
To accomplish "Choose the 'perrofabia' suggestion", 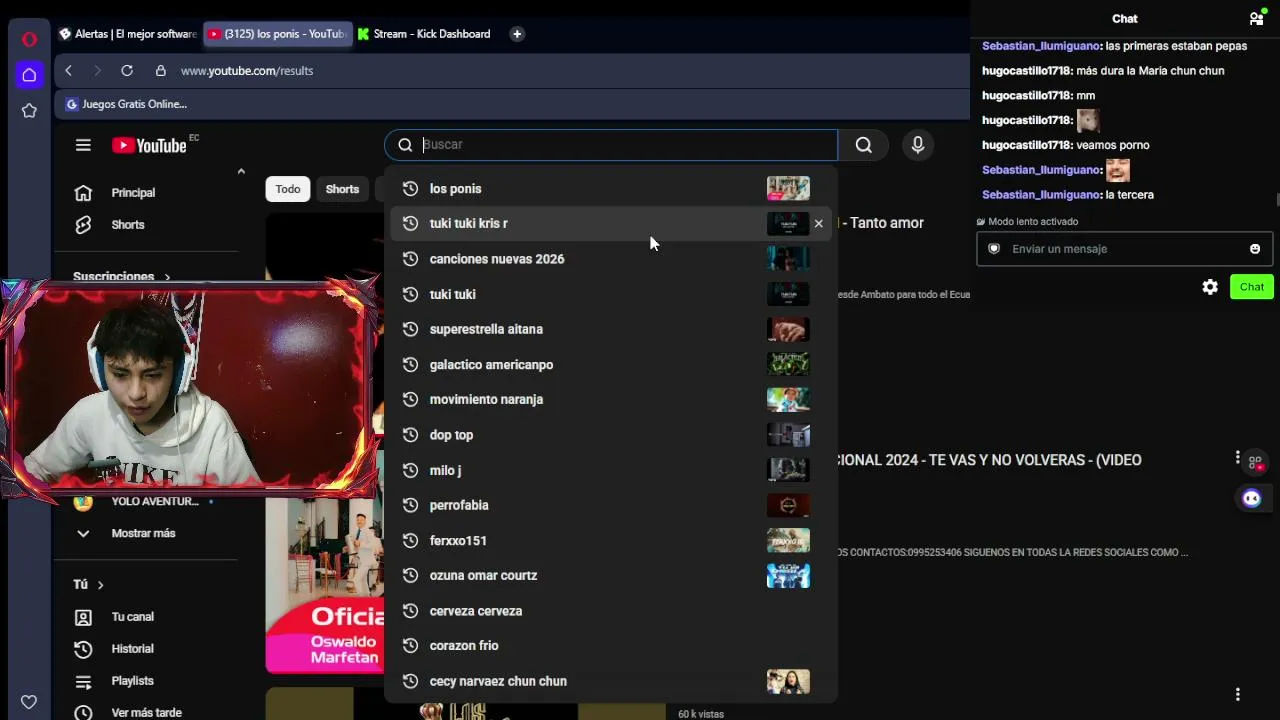I will pyautogui.click(x=610, y=505).
